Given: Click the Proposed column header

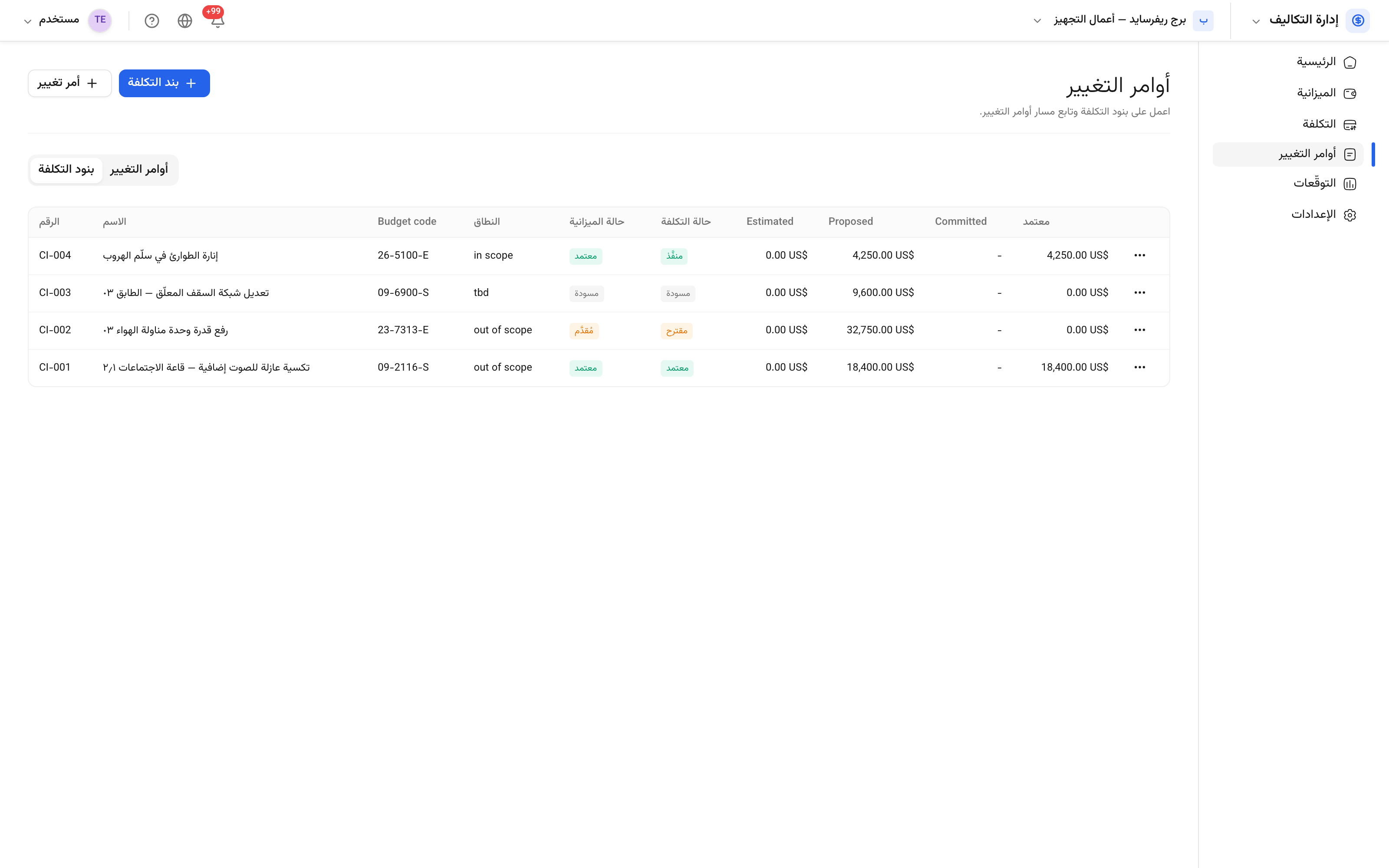Looking at the screenshot, I should (x=851, y=222).
